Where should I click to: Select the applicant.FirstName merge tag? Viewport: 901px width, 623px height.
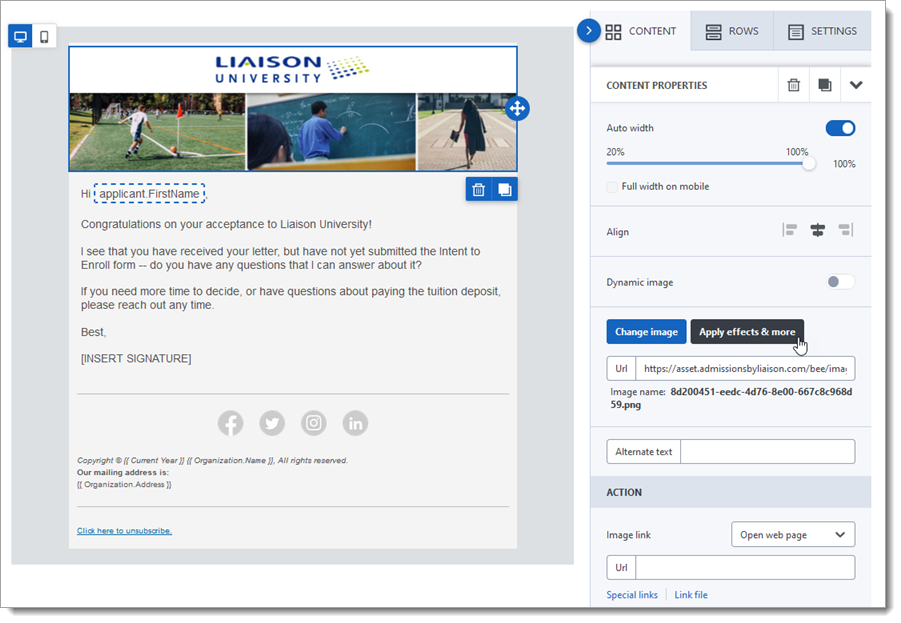[x=149, y=194]
